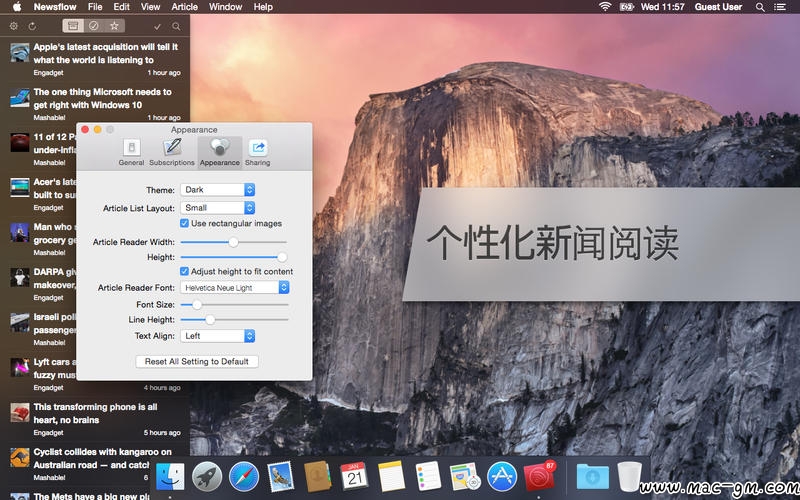Open Downloads folder in Dock
The height and width of the screenshot is (500, 800).
click(592, 477)
